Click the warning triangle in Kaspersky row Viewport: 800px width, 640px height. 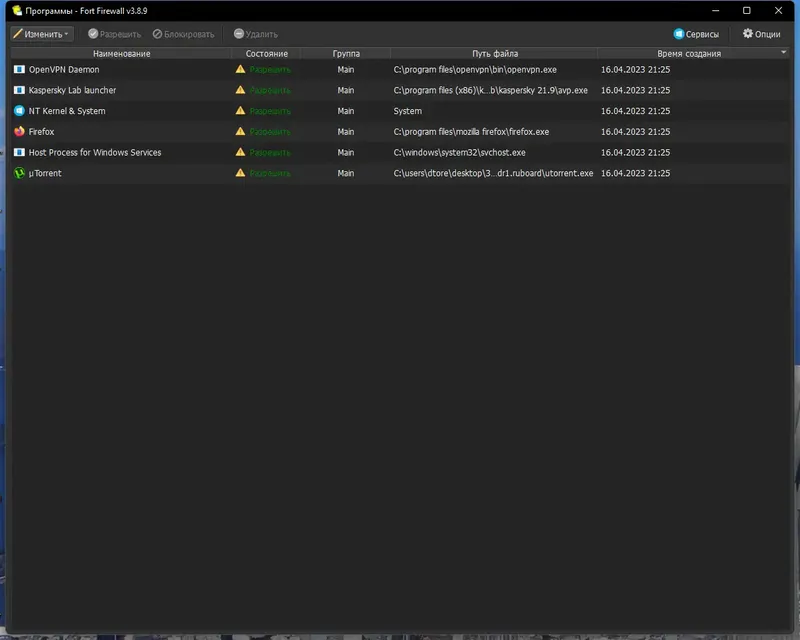click(x=240, y=90)
